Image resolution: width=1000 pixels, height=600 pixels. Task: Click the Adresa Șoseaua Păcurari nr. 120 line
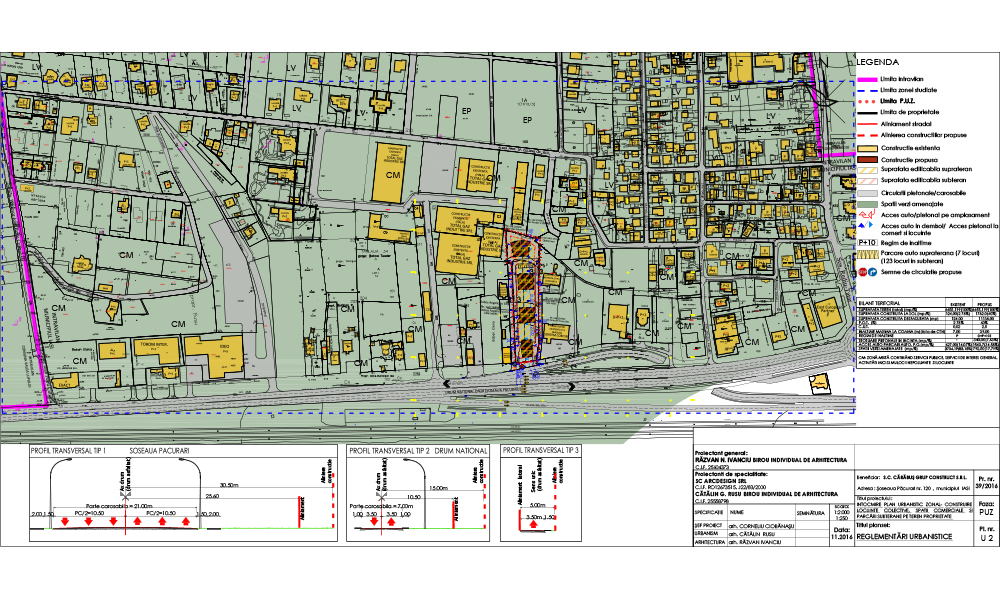(913, 488)
